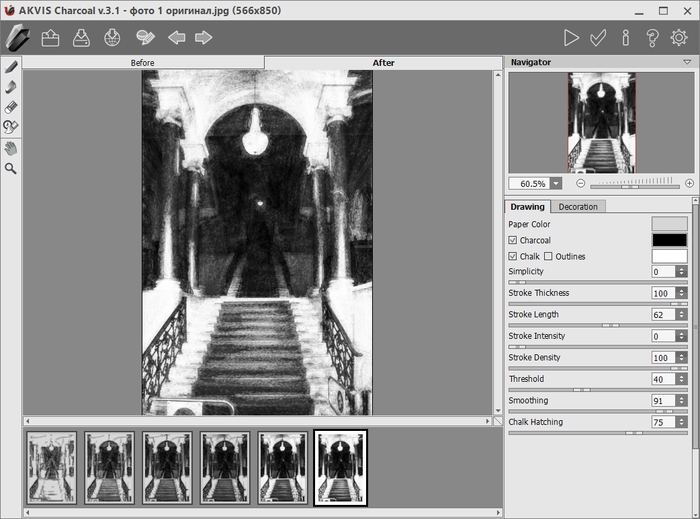Click the Chalk Hatching value stepper arrows

pos(681,422)
